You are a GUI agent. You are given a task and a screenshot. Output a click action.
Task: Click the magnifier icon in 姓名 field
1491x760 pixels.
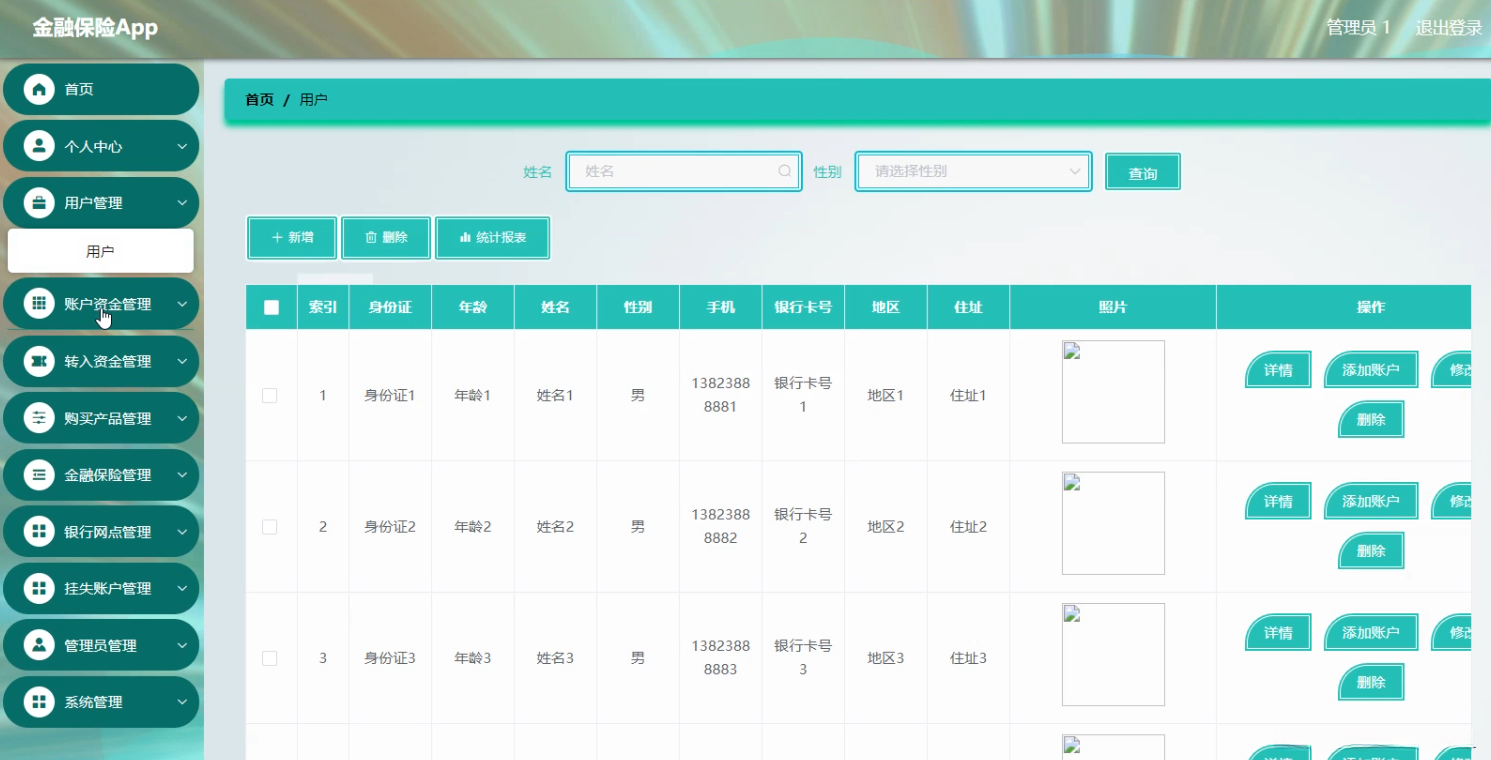coord(785,171)
